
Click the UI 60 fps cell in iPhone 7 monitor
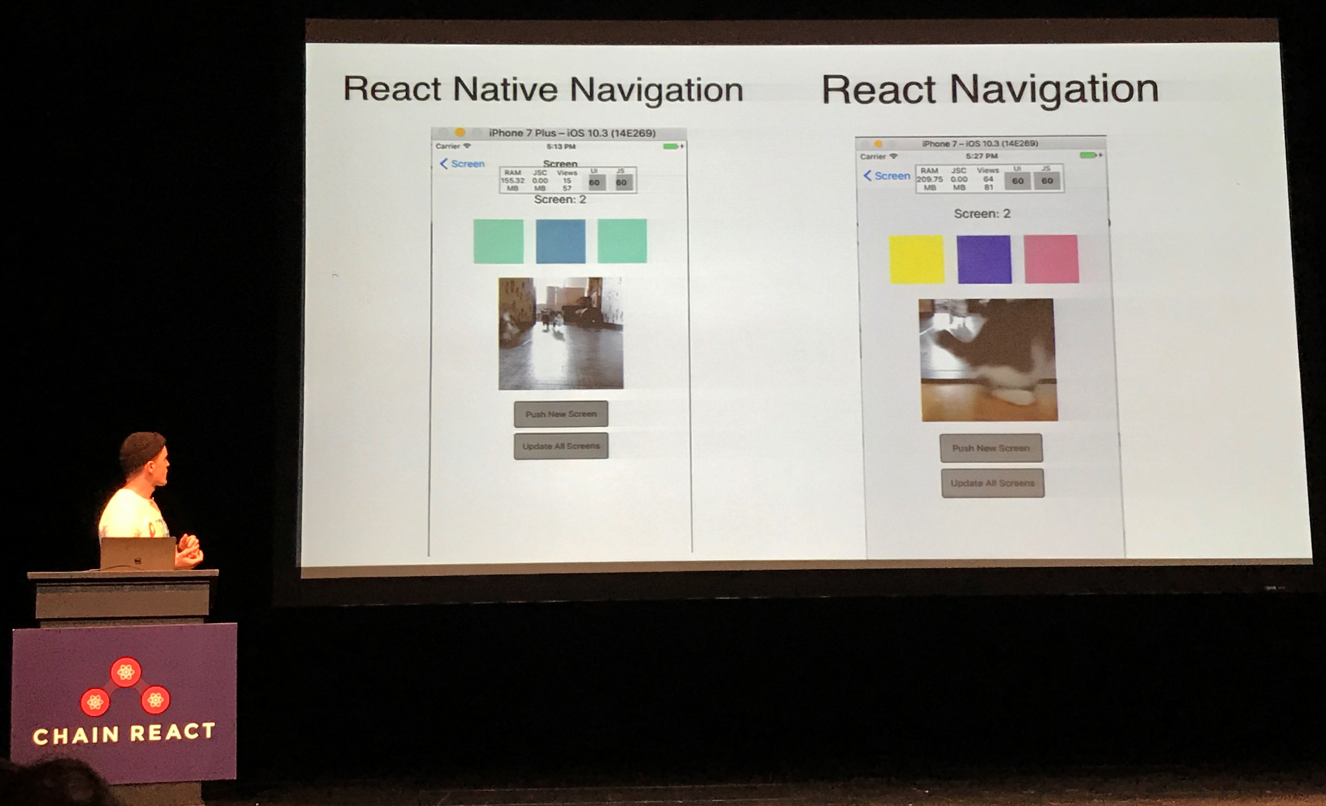point(1017,180)
